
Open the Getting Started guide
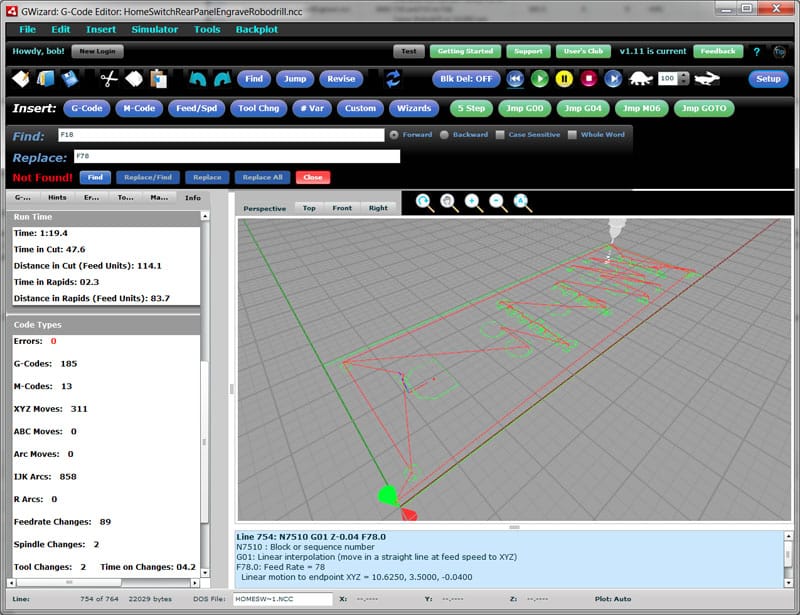pyautogui.click(x=465, y=51)
